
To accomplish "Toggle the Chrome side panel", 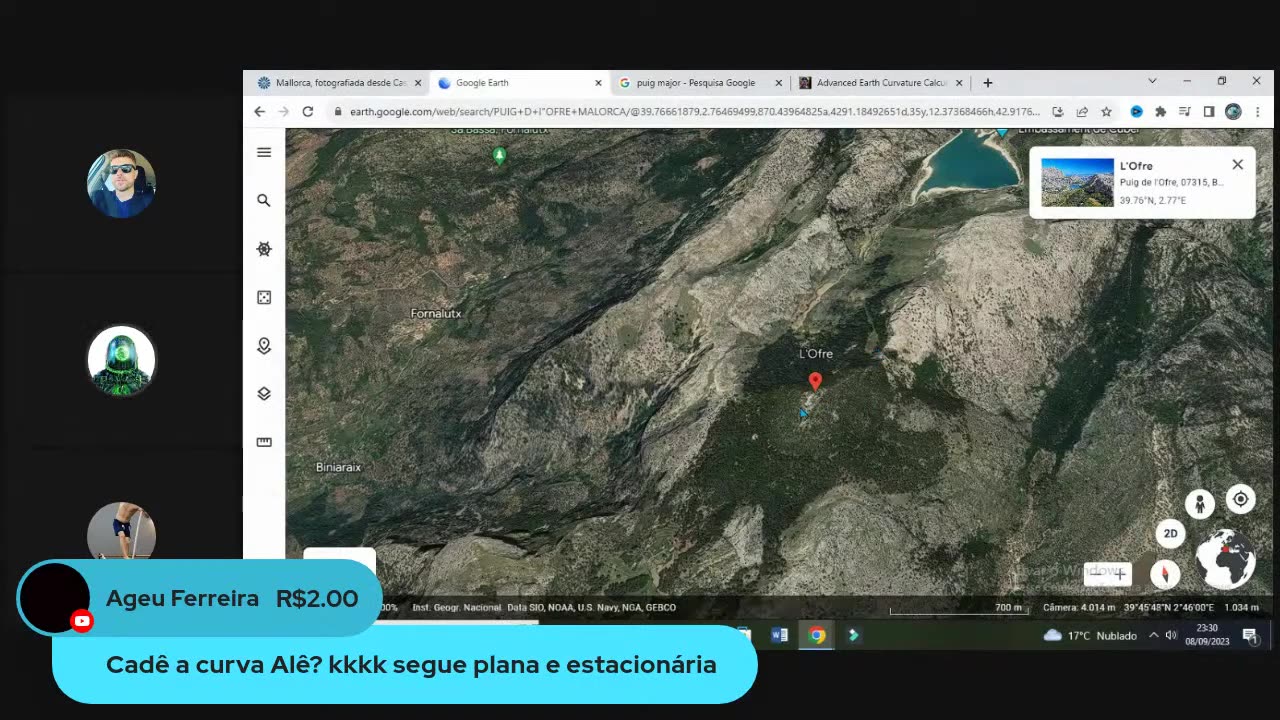I will pyautogui.click(x=1209, y=112).
